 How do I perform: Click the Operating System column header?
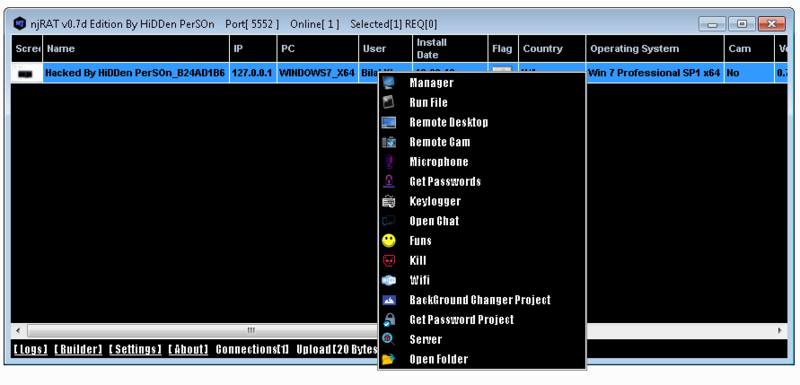(x=655, y=49)
